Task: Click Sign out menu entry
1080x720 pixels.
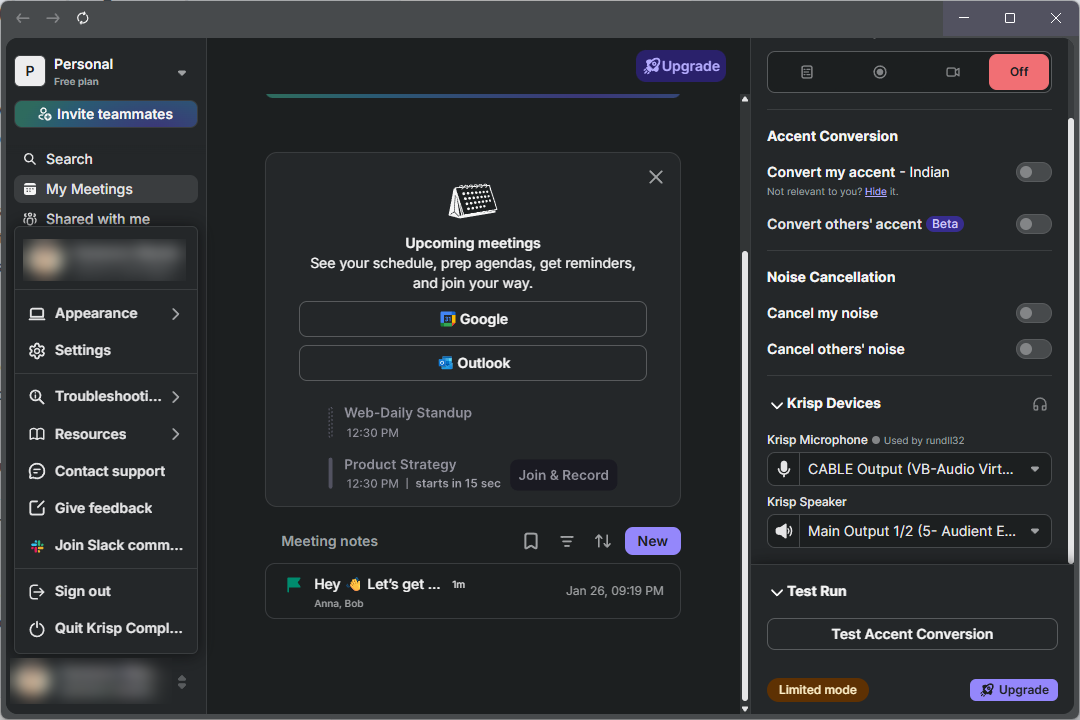Action: tap(106, 591)
